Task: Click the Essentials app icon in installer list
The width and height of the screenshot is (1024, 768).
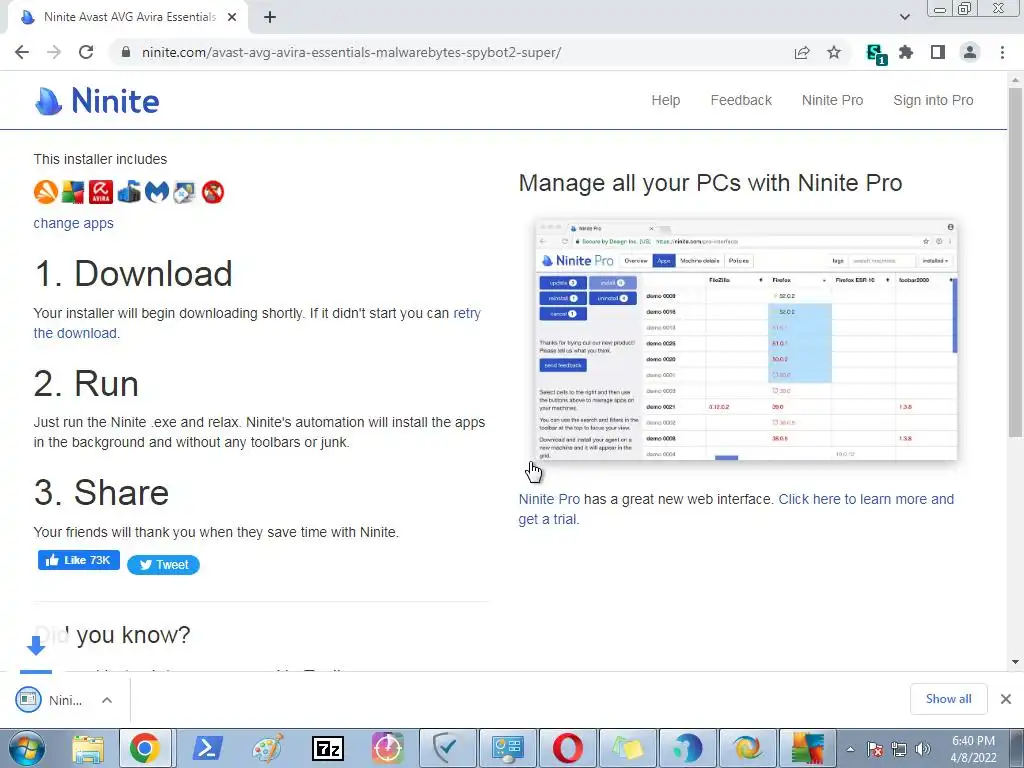Action: coord(129,192)
